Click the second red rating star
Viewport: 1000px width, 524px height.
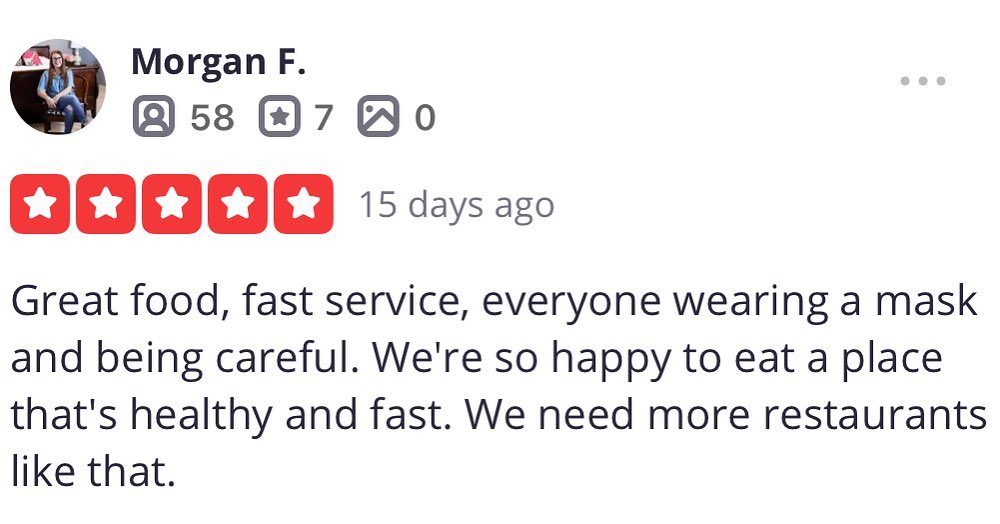click(106, 204)
